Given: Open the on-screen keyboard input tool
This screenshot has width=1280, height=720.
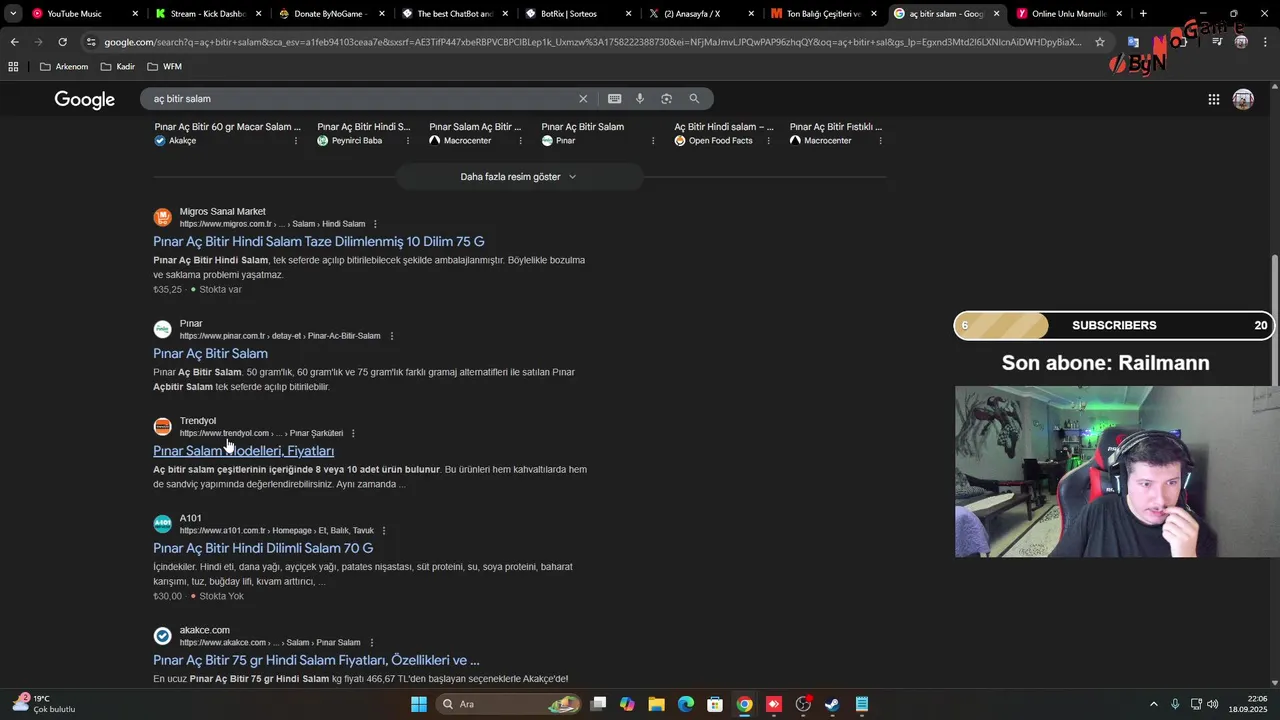Looking at the screenshot, I should (614, 99).
